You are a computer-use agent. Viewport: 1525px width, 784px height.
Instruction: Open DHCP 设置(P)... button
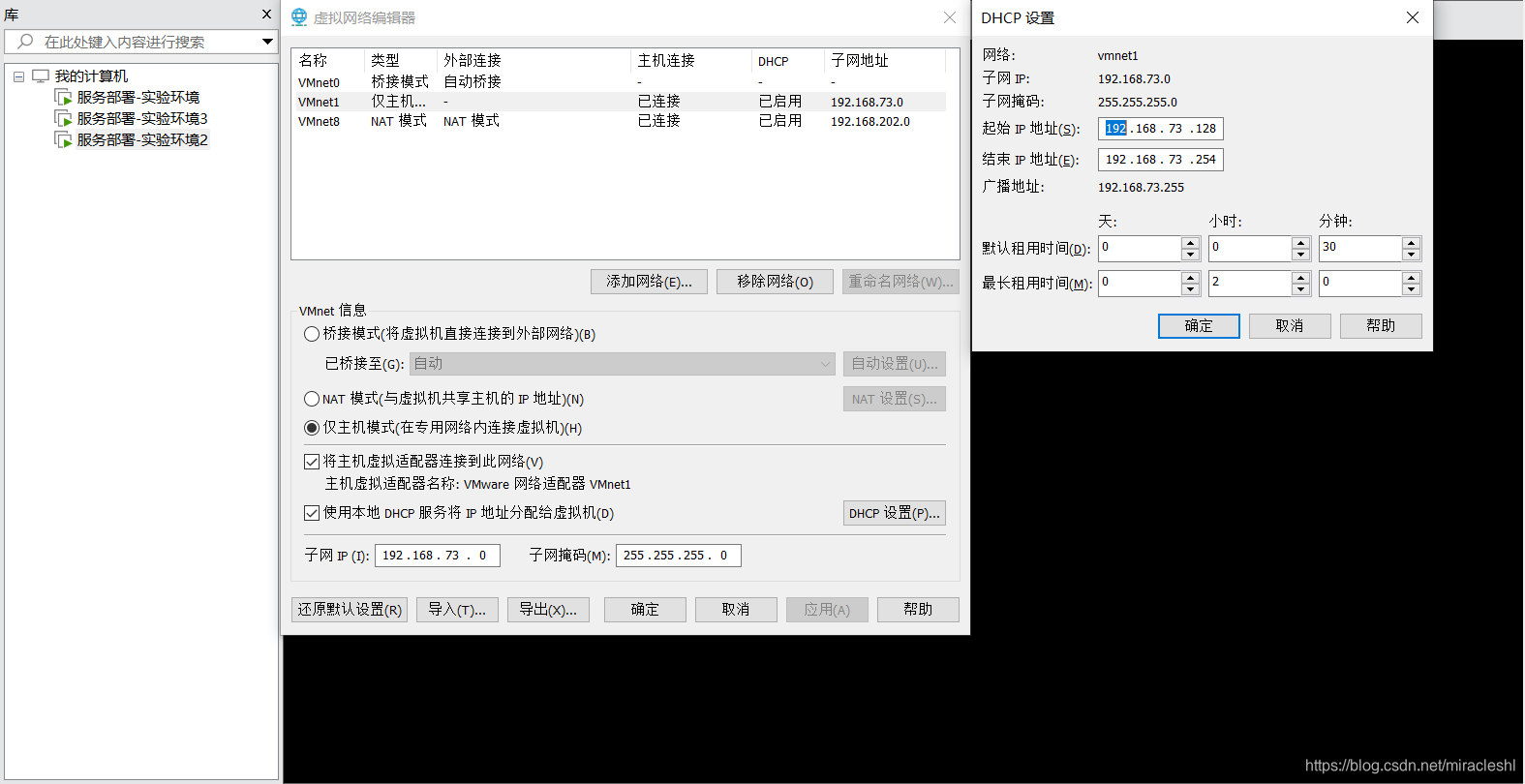[x=895, y=513]
